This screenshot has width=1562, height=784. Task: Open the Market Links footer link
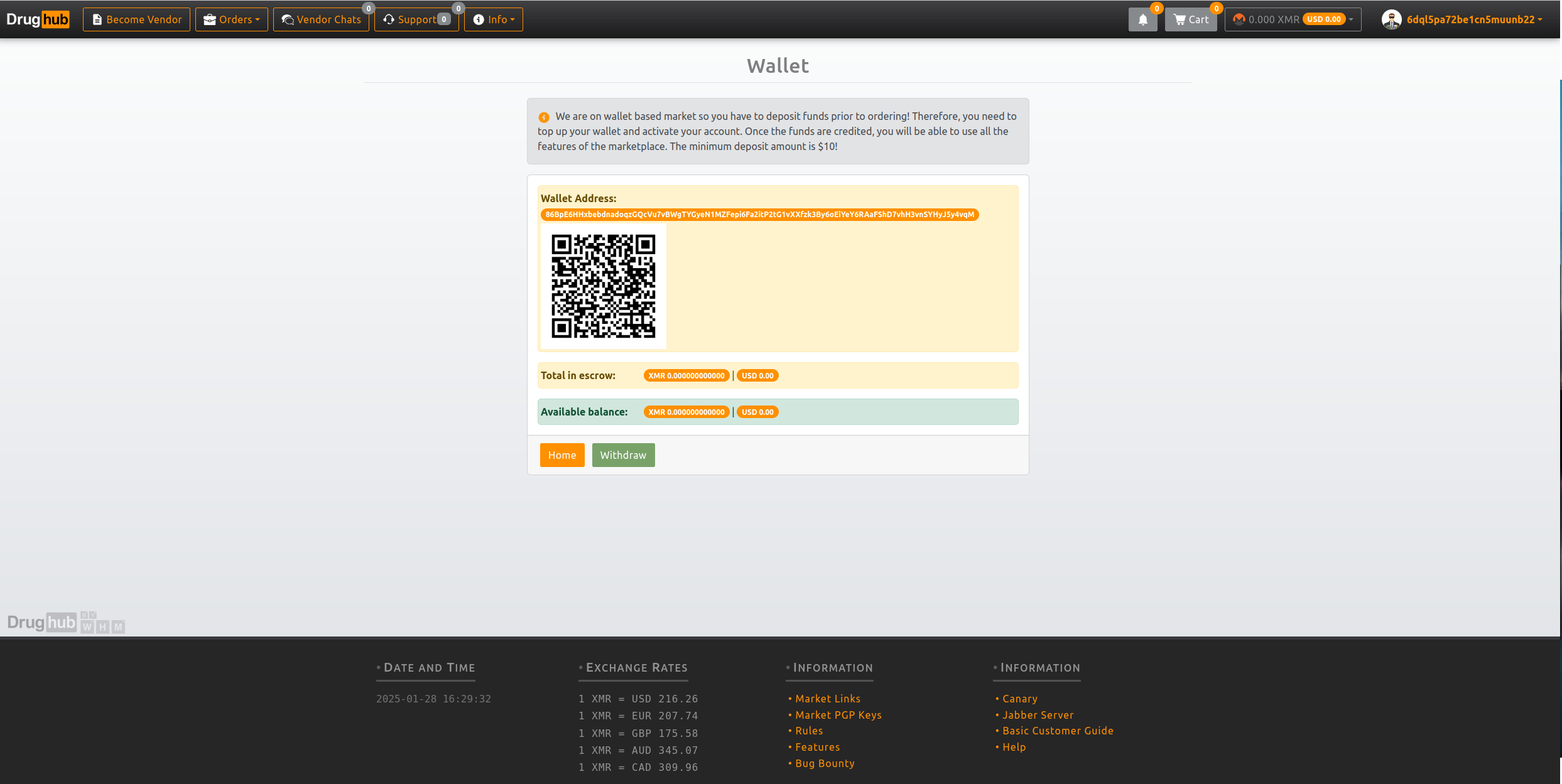[x=828, y=699]
